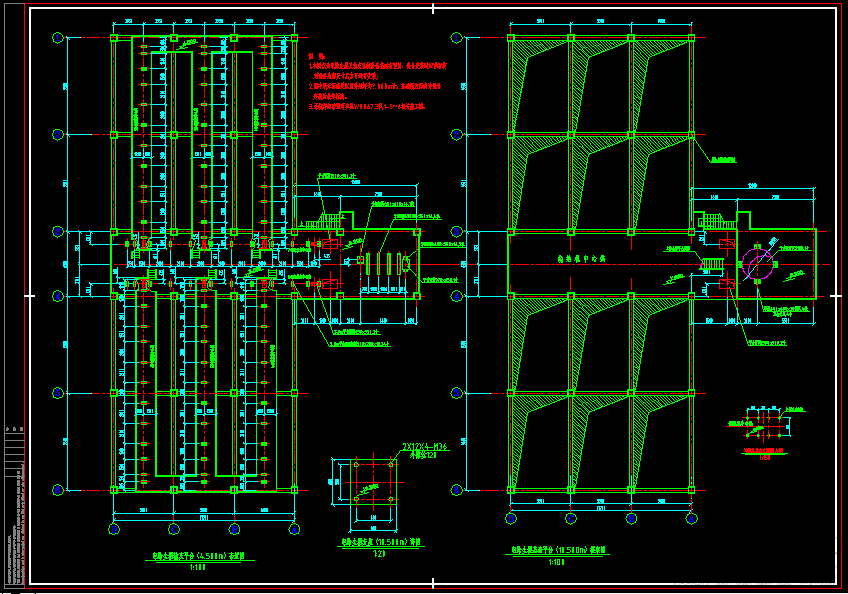
Task: Click the 4.500m platform plan title
Action: (198, 556)
